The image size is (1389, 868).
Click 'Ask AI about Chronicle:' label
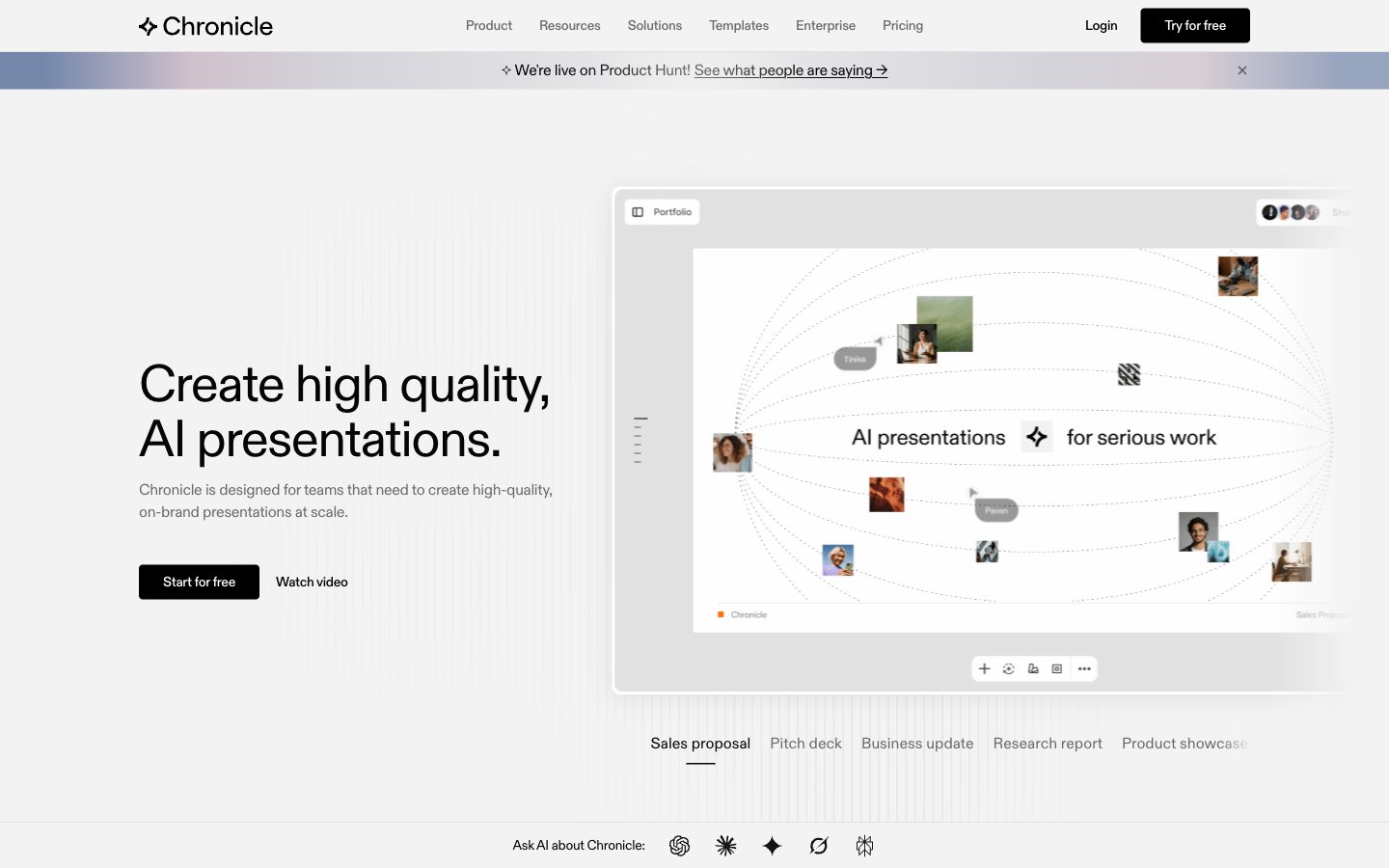tap(579, 846)
